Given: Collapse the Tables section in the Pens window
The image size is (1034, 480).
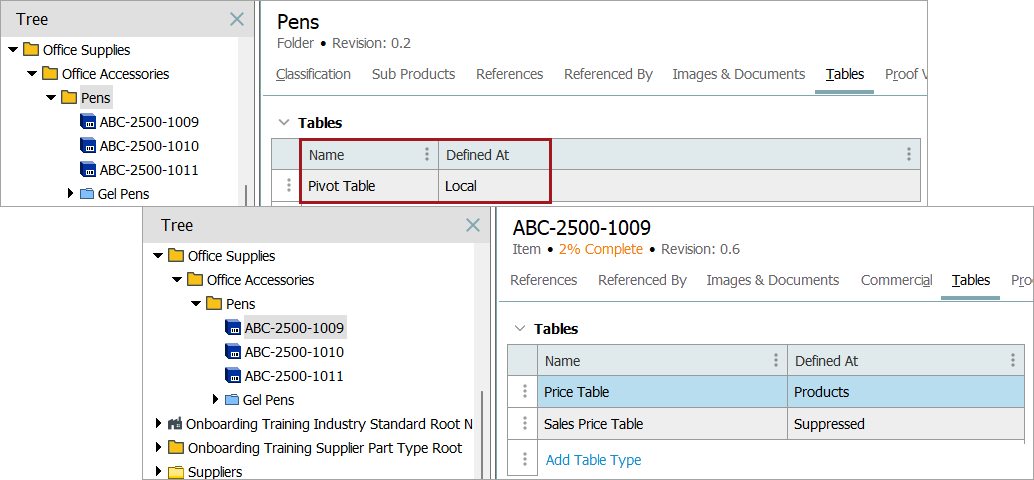Looking at the screenshot, I should (x=284, y=123).
